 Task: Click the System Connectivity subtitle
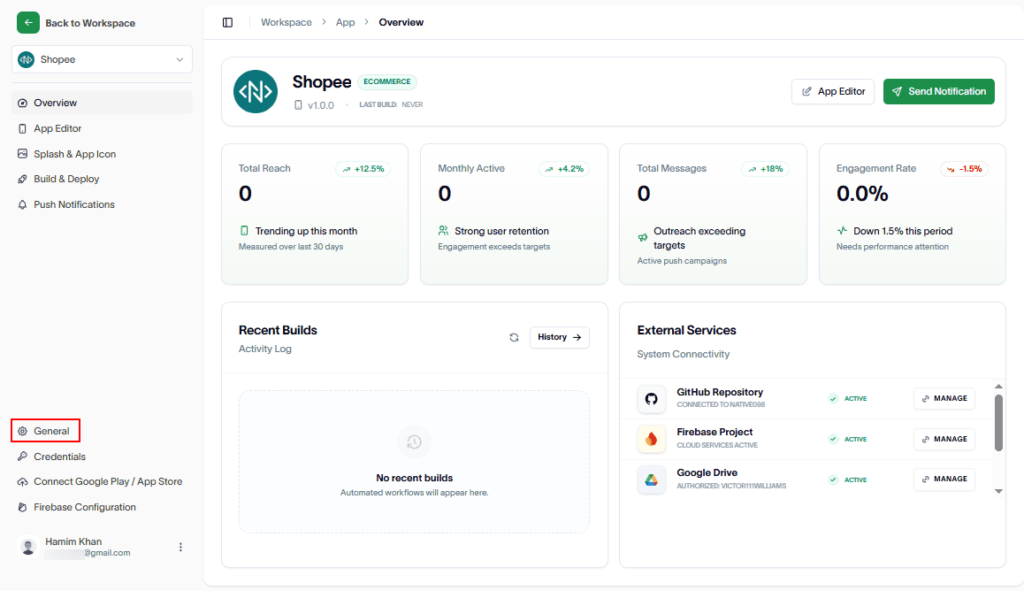point(683,354)
